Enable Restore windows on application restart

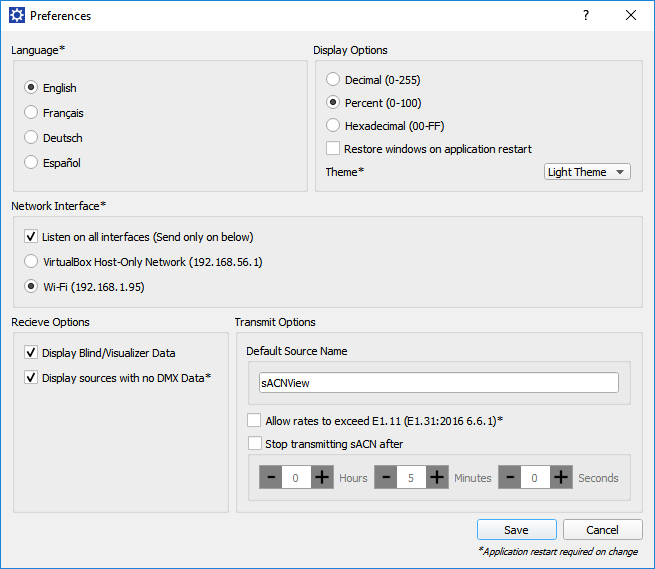click(334, 148)
